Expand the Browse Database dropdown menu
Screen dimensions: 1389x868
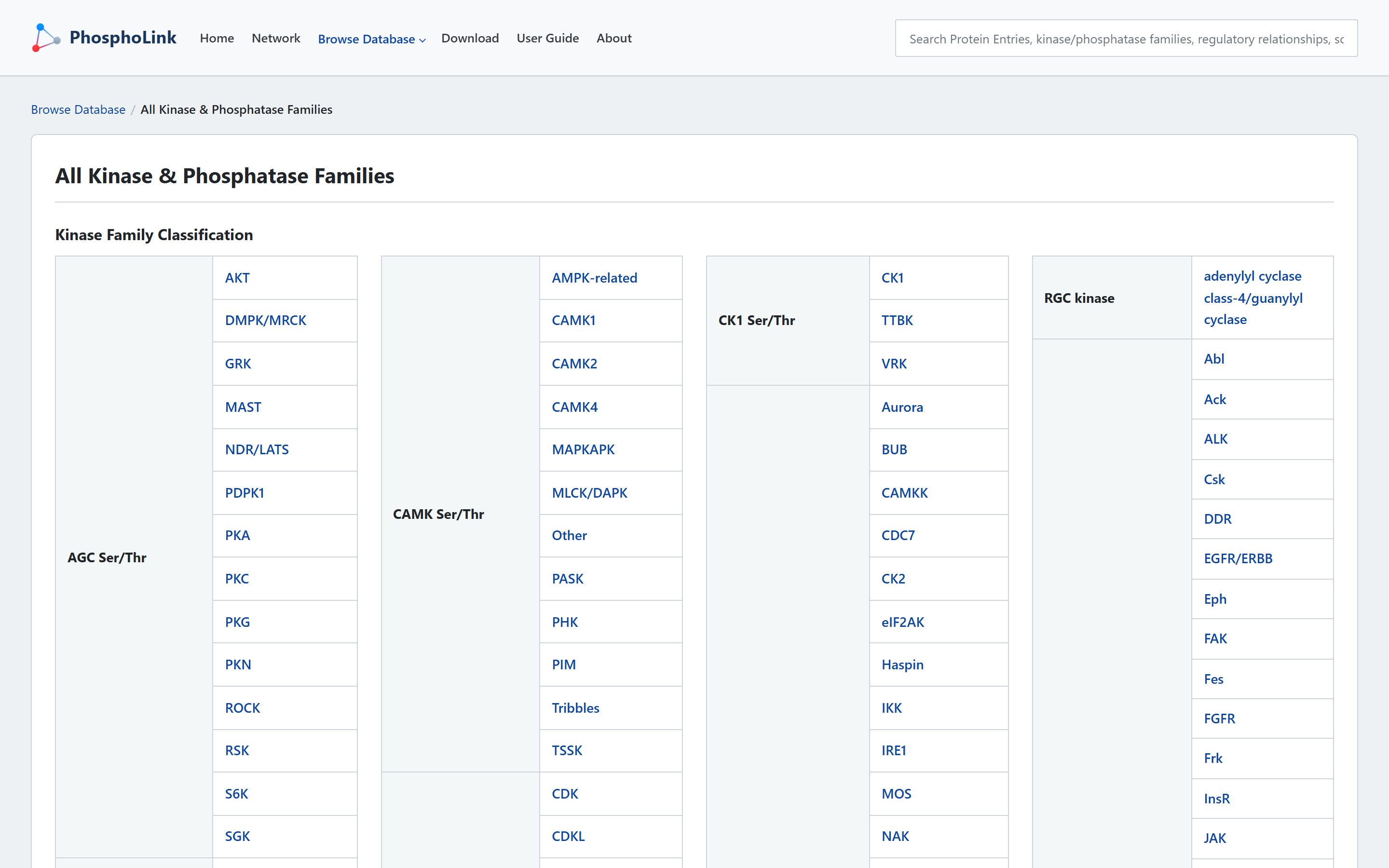point(371,39)
